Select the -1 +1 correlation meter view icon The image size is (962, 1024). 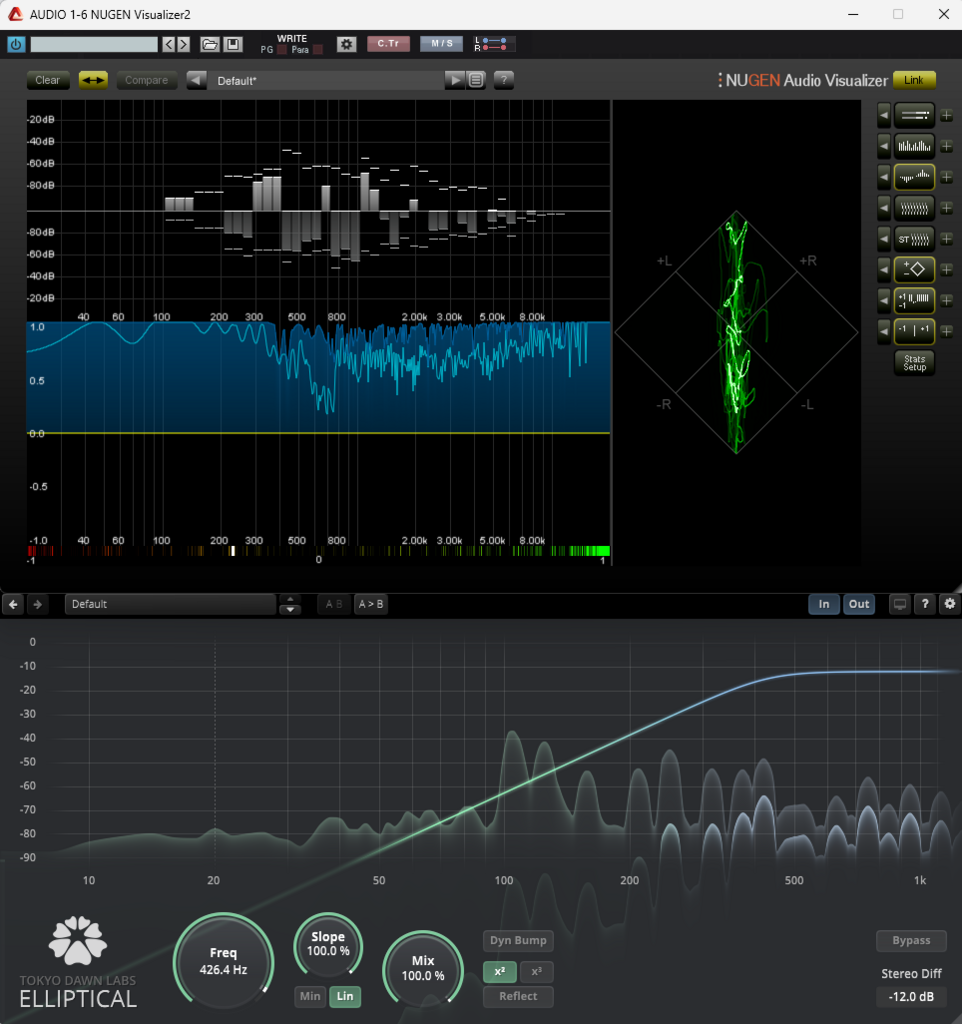914,330
